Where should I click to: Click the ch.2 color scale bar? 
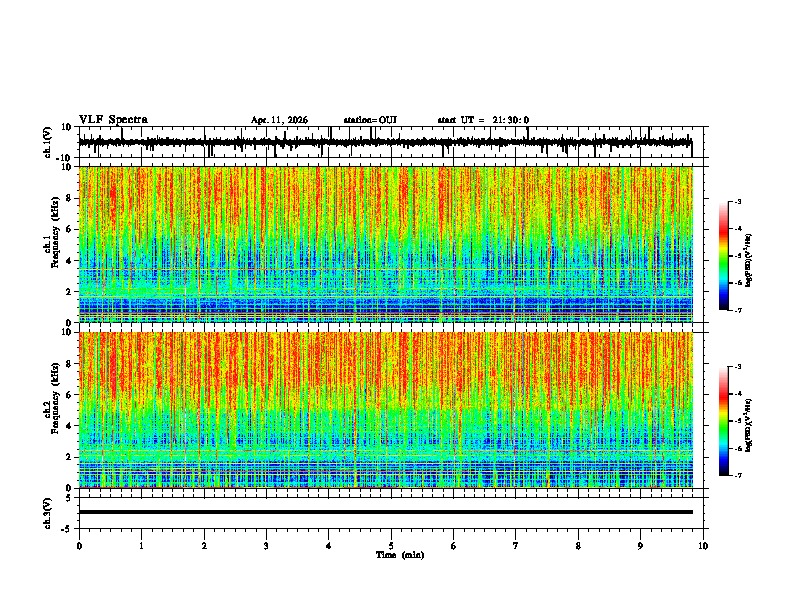click(723, 421)
